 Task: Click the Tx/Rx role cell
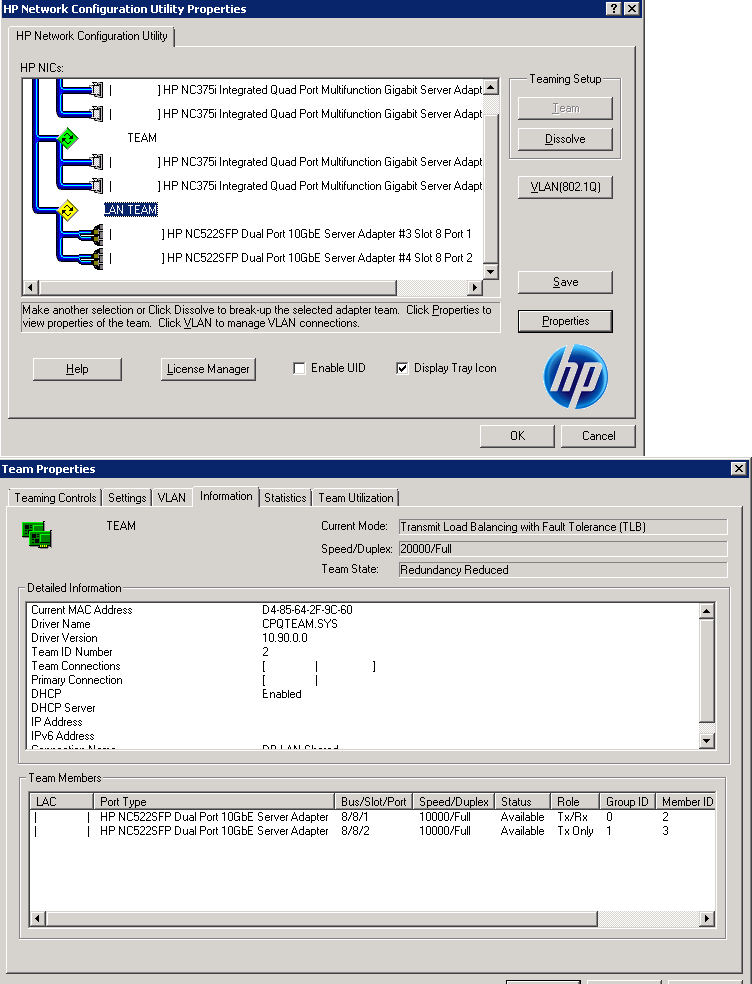572,817
